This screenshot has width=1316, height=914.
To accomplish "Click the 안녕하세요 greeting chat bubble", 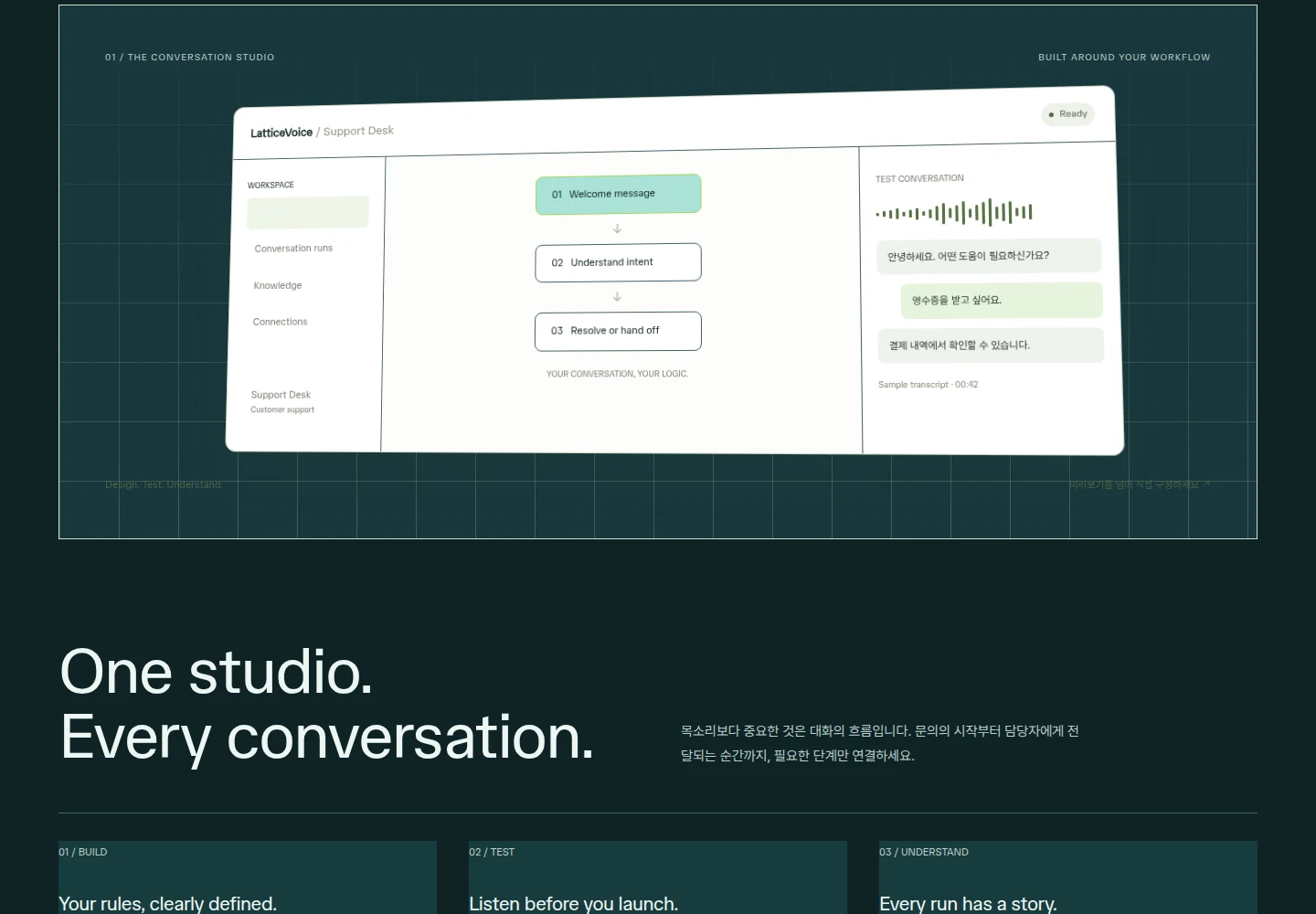I will pyautogui.click(x=989, y=256).
